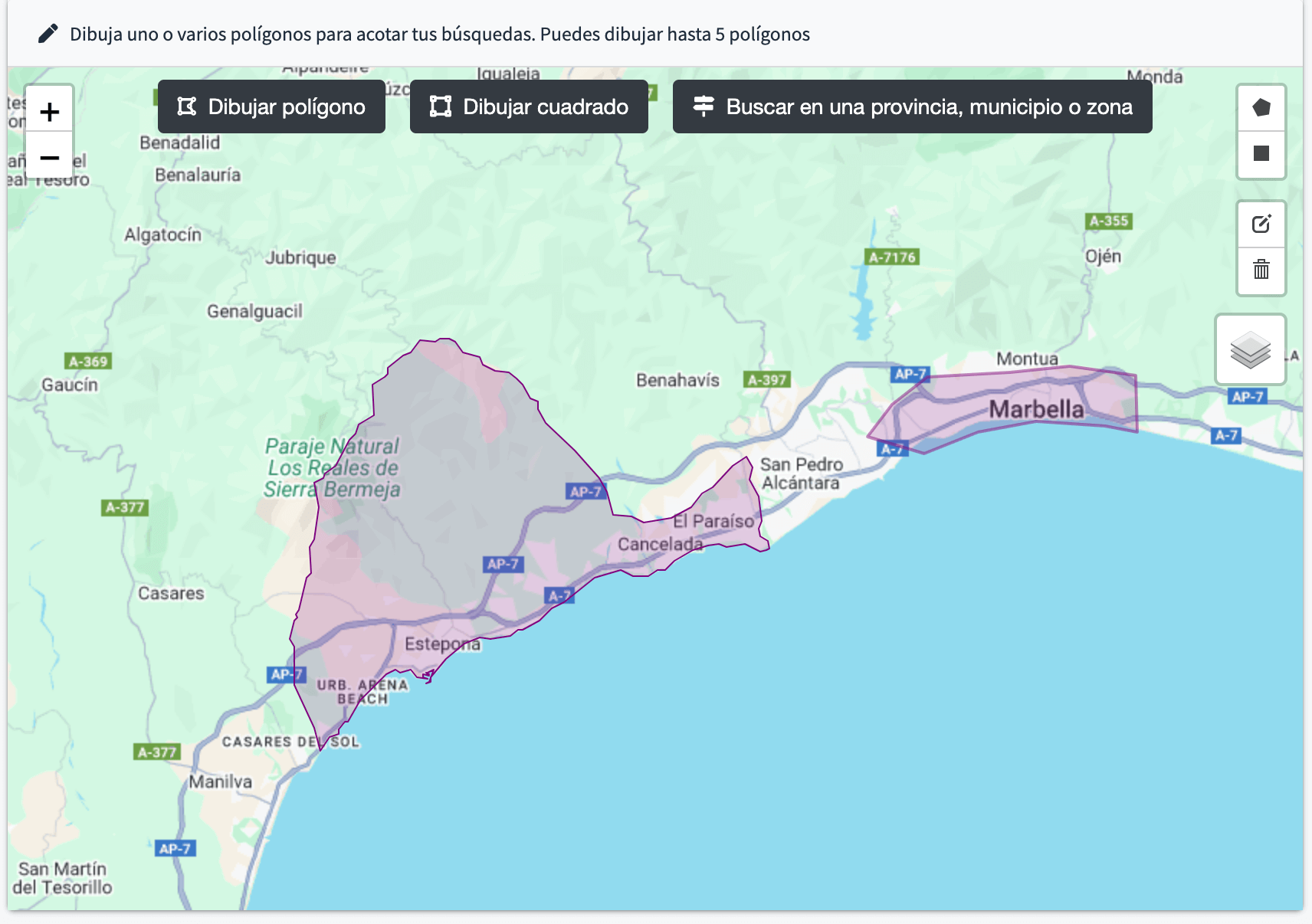Viewport: 1312px width, 924px height.
Task: Delete drawn polygons with trash icon
Action: pos(1261,270)
